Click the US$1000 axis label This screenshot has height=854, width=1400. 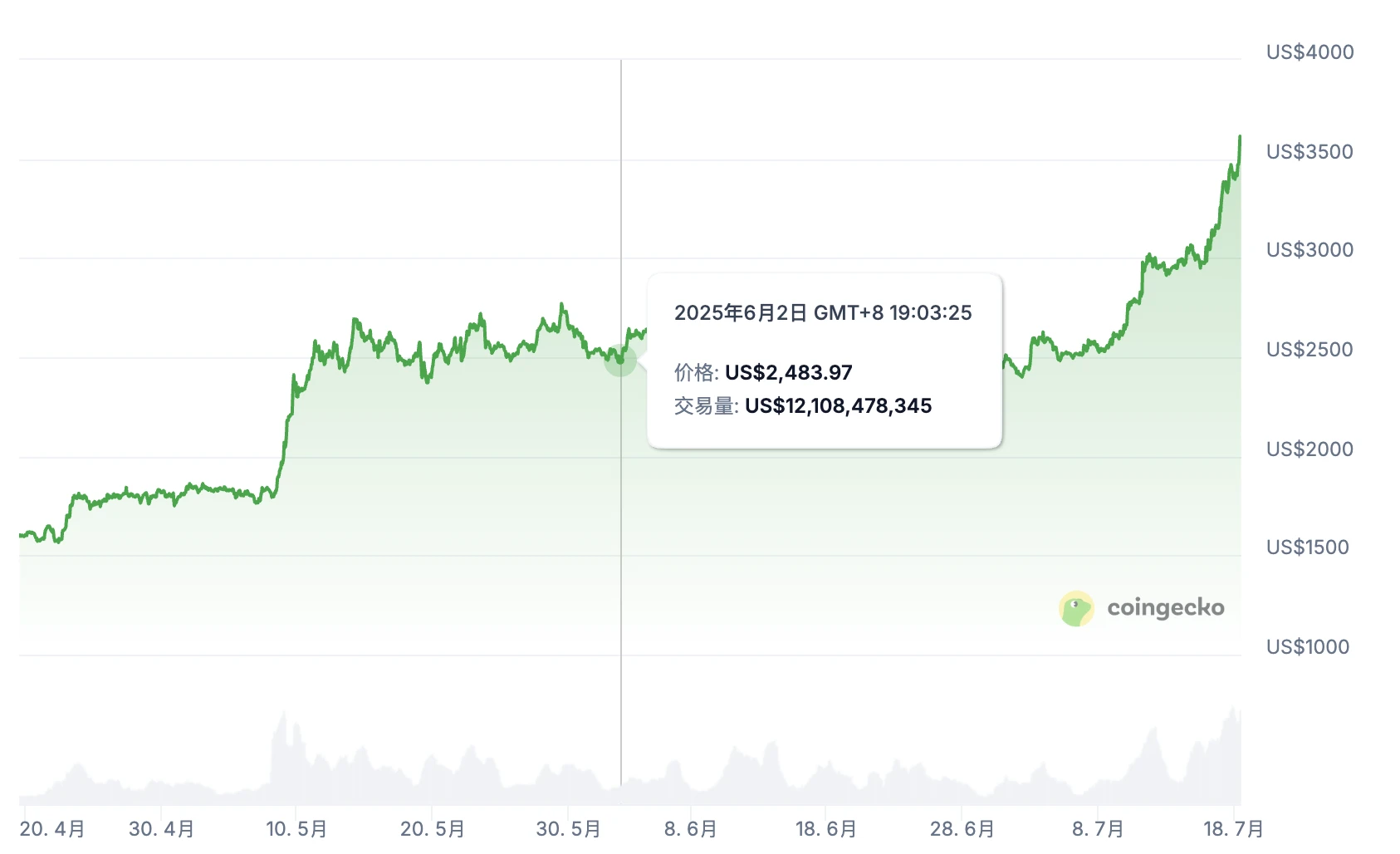pyautogui.click(x=1307, y=647)
